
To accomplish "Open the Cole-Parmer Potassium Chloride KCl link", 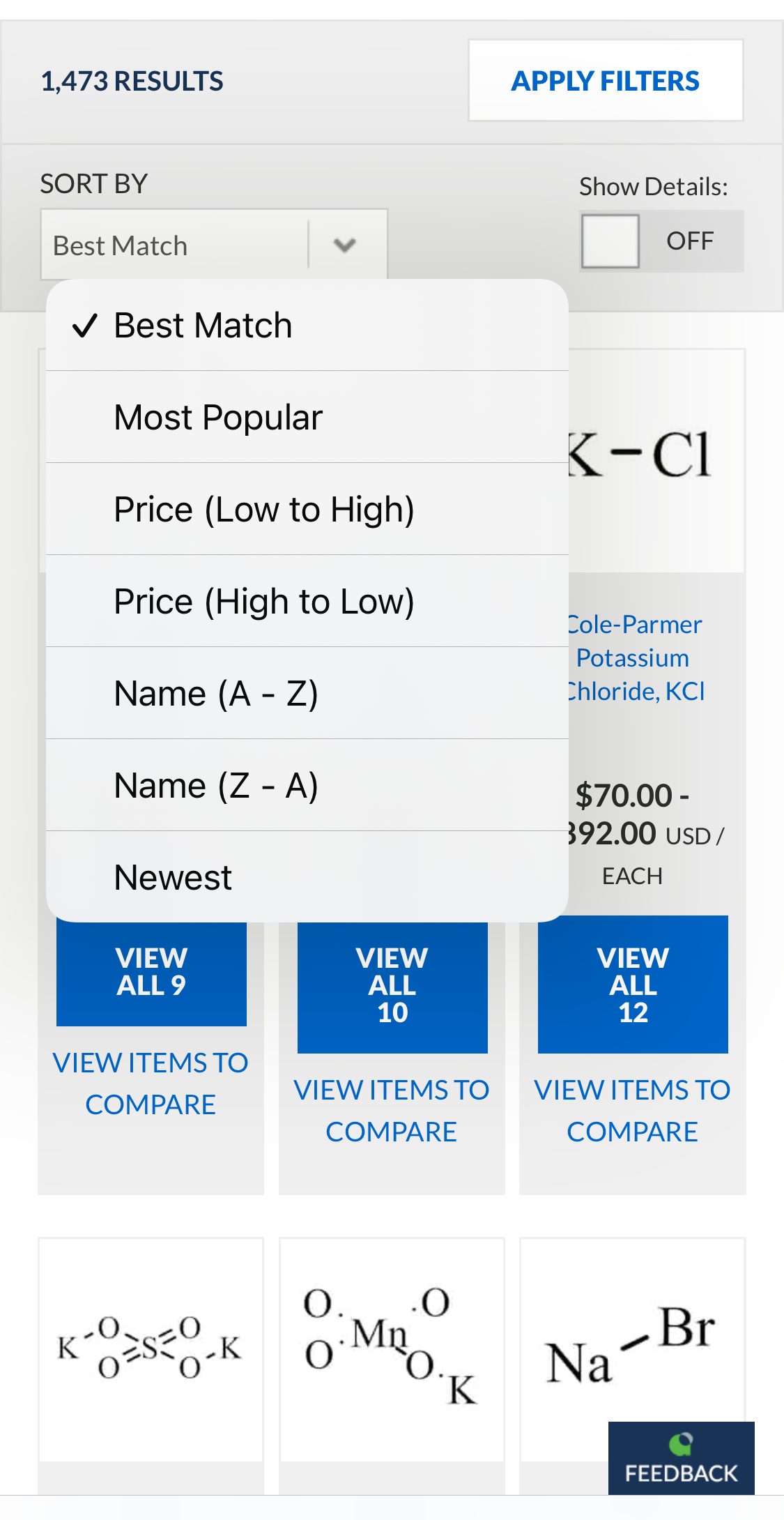I will tap(633, 657).
